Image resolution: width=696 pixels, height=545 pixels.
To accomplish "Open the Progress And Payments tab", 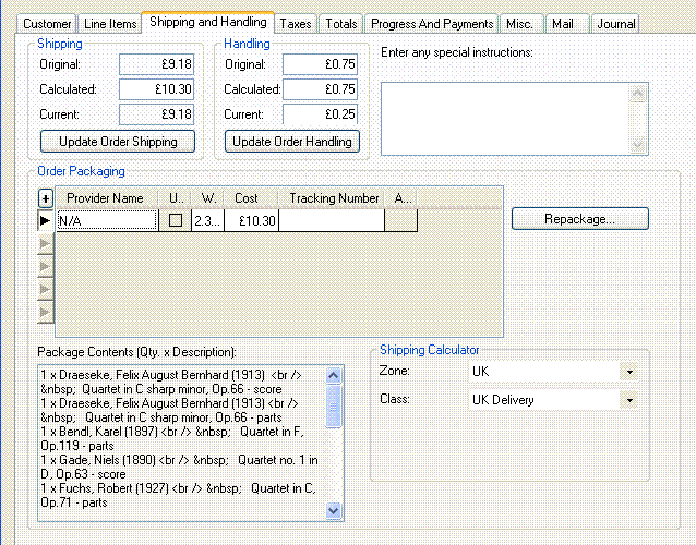I will point(432,23).
